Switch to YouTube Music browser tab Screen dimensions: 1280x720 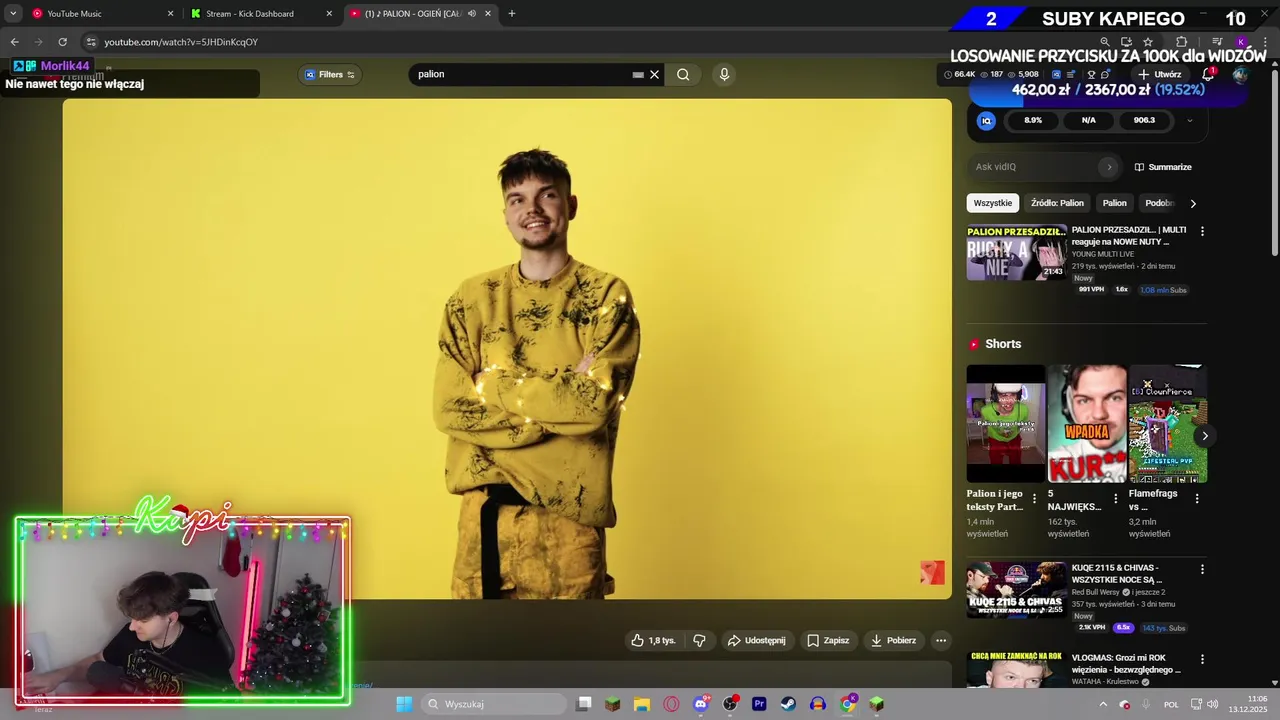(x=103, y=14)
